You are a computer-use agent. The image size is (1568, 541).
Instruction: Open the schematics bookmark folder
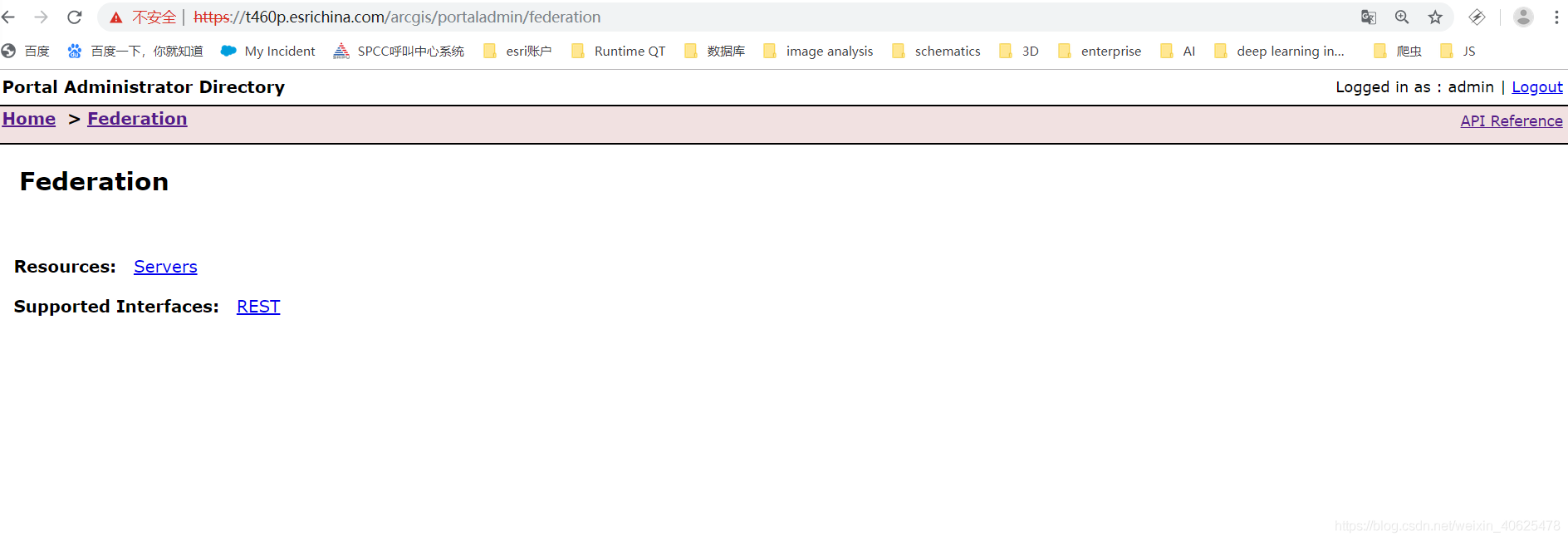point(936,51)
